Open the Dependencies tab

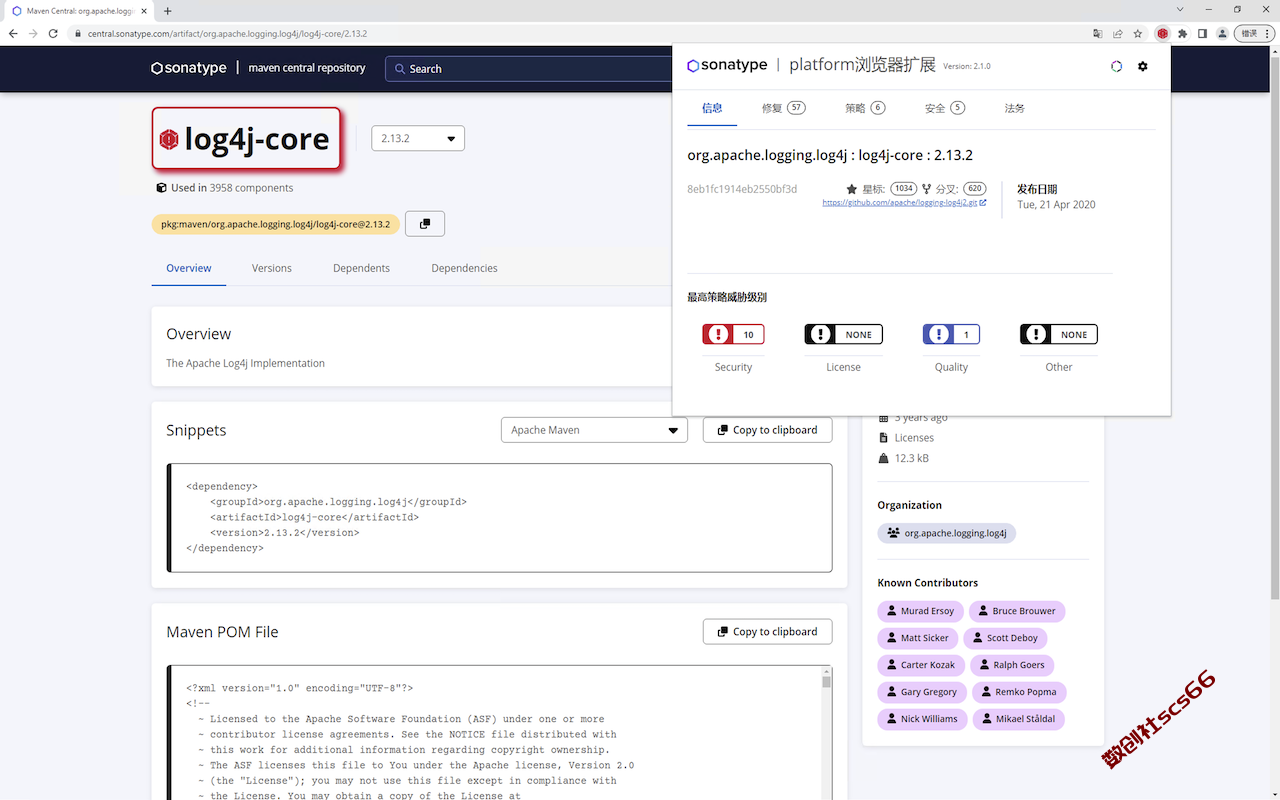point(464,268)
